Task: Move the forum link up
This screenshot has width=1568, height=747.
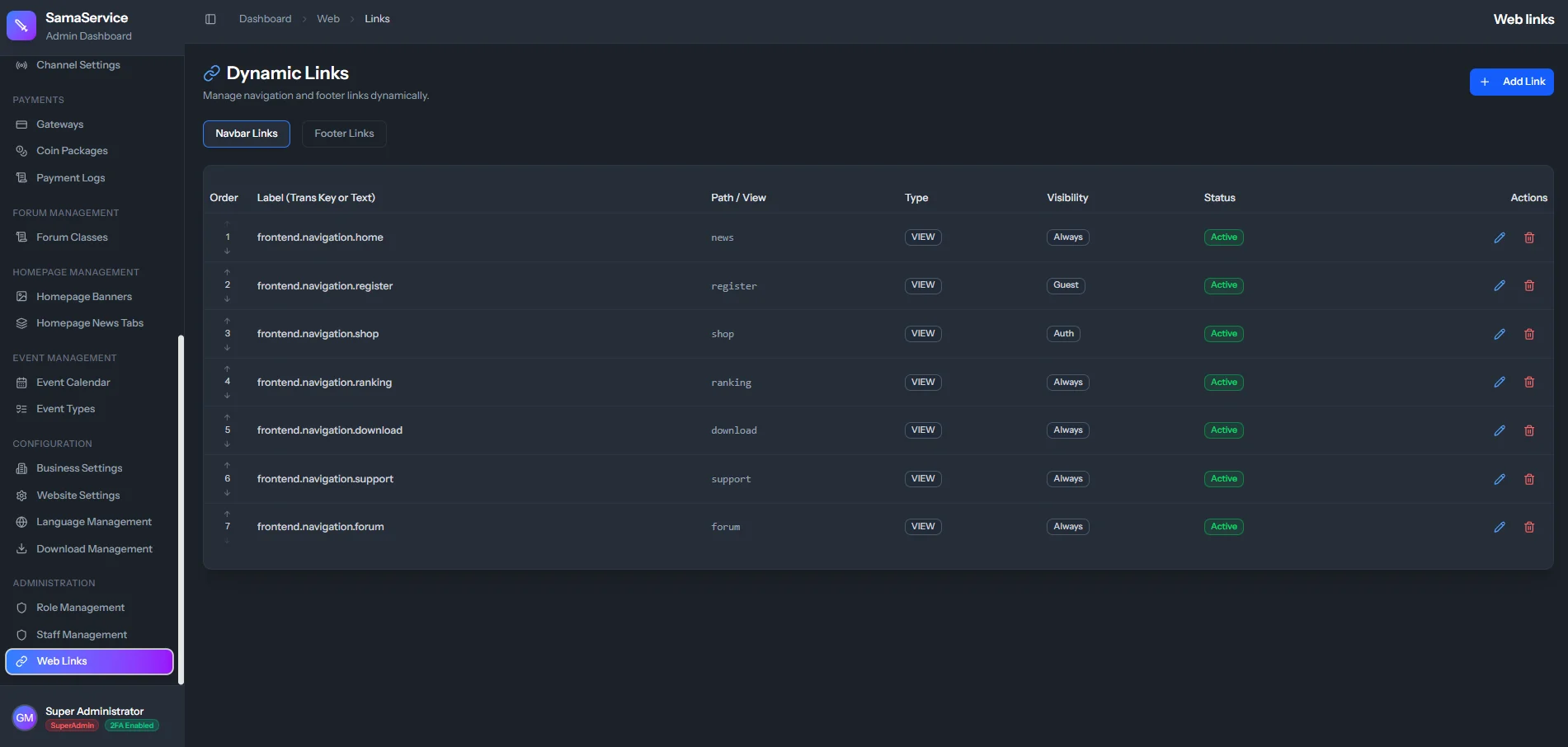Action: click(x=227, y=514)
